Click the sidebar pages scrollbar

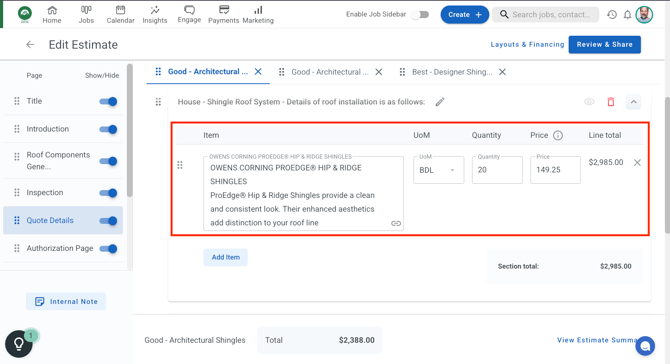tap(130, 130)
